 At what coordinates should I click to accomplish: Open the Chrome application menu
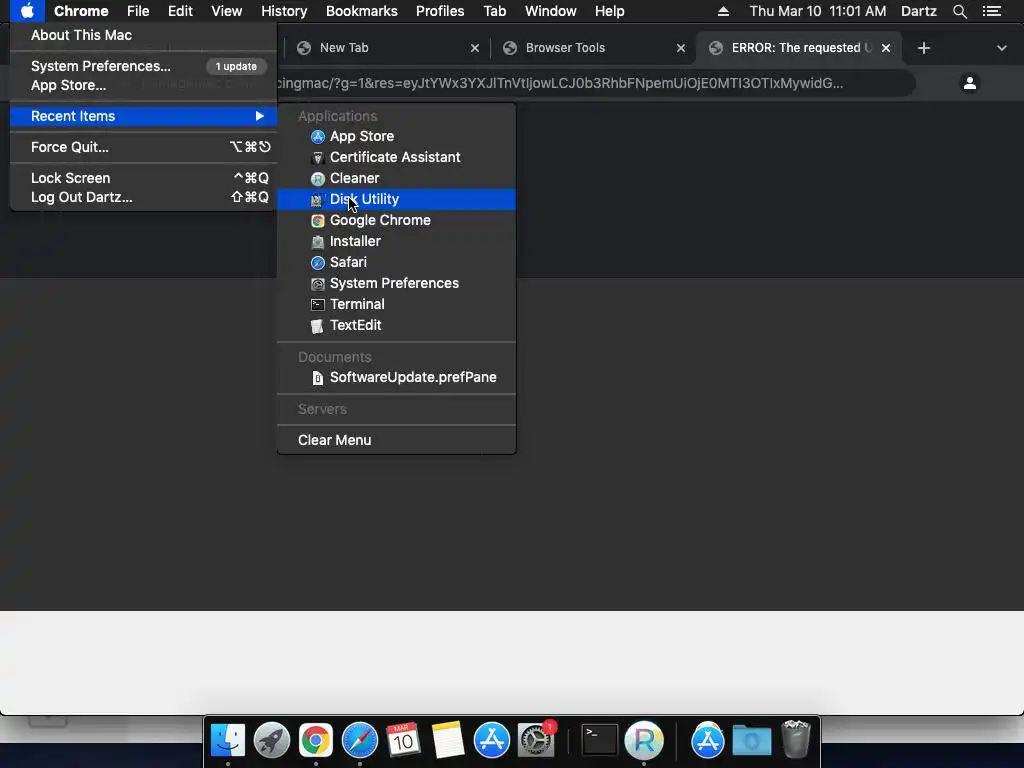81,11
